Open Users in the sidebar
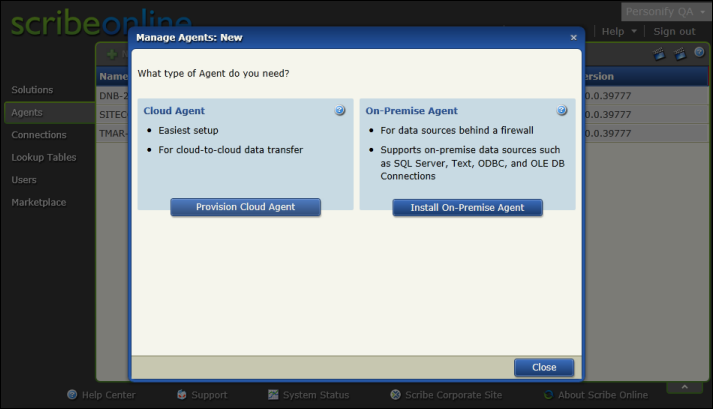 point(24,180)
